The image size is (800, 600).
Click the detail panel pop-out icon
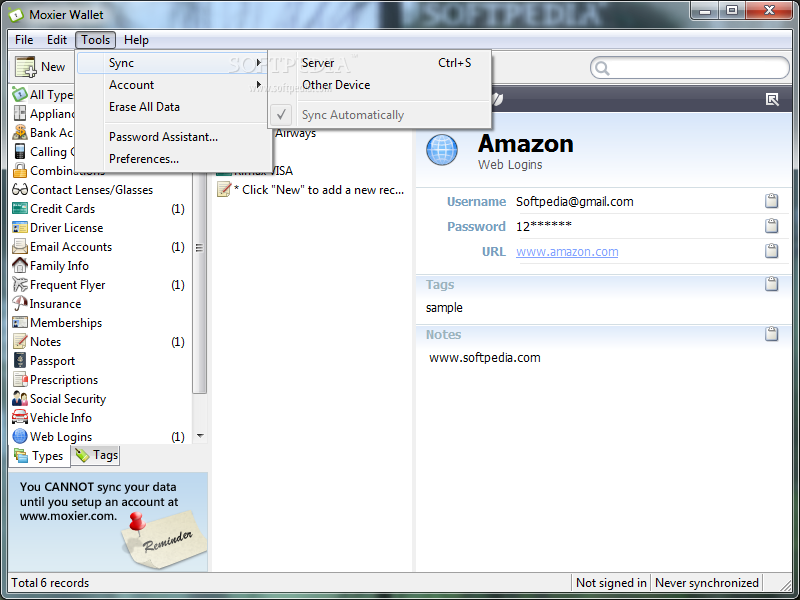click(x=772, y=99)
